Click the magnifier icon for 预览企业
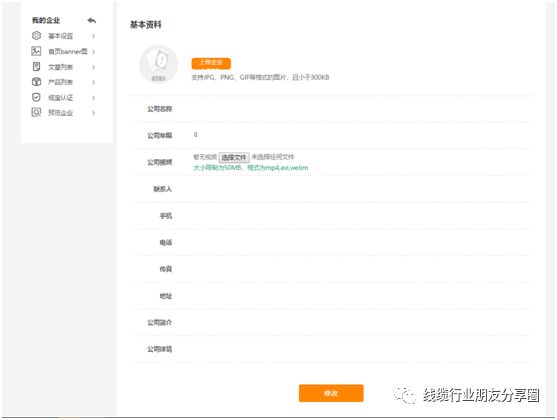The height and width of the screenshot is (420, 557). click(36, 112)
